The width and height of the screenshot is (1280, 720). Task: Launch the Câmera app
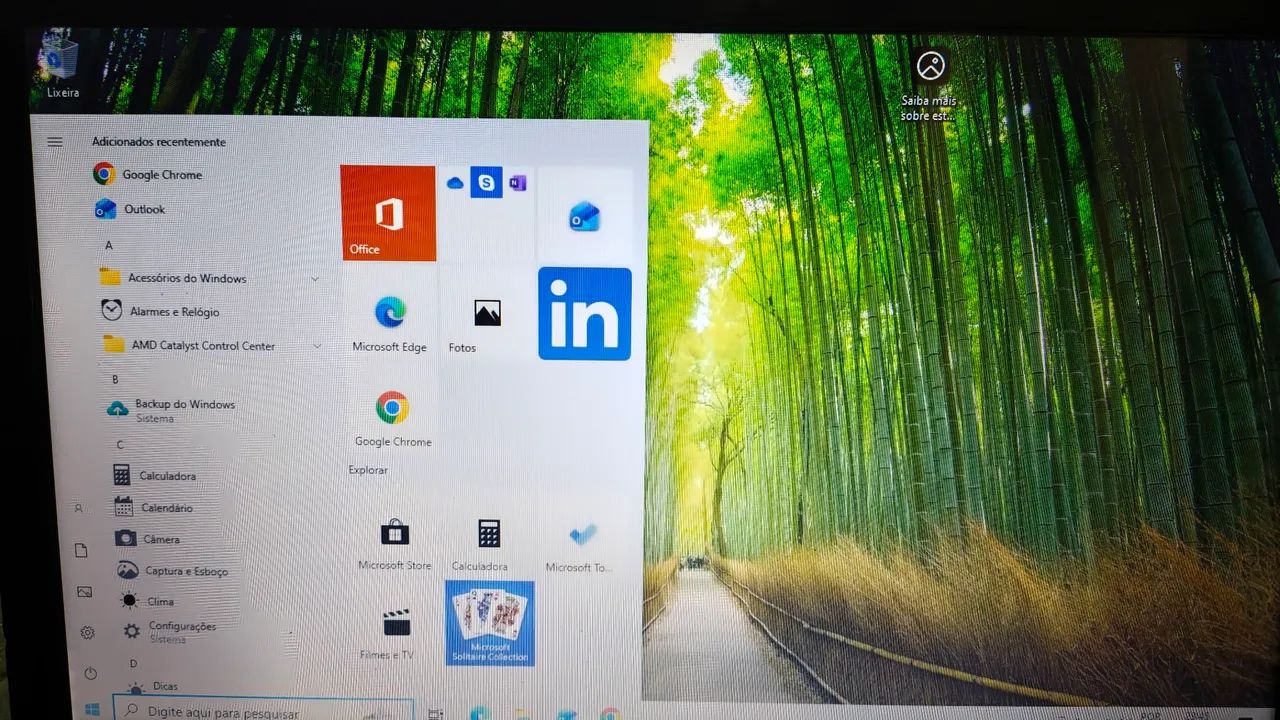148,539
